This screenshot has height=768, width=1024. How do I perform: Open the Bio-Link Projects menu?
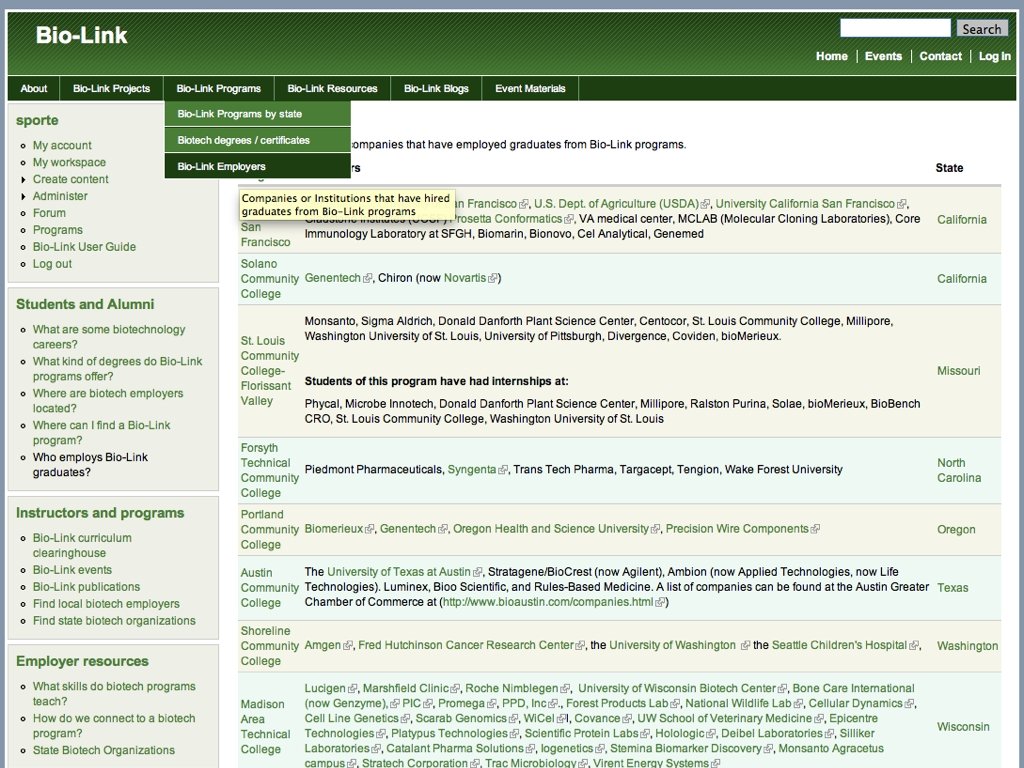pos(112,88)
